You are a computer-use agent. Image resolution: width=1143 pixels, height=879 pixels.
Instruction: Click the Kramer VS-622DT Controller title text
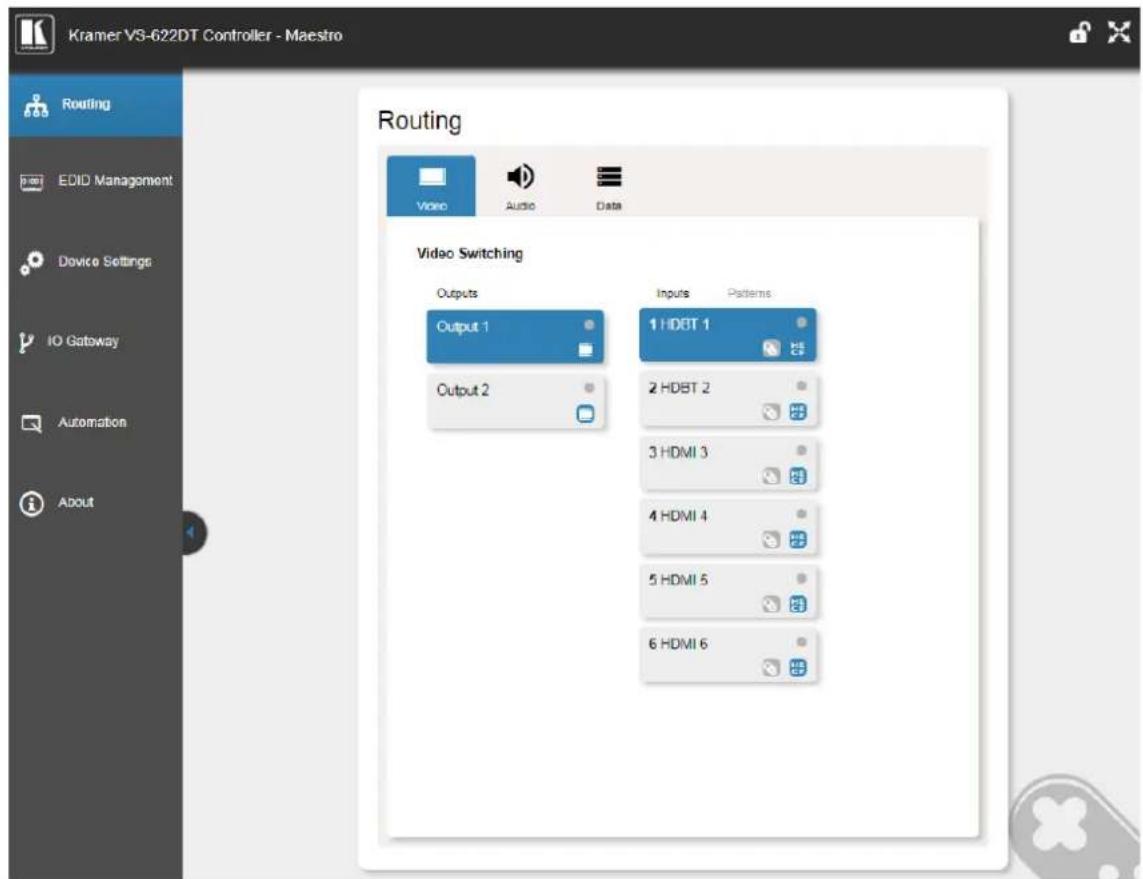click(206, 35)
